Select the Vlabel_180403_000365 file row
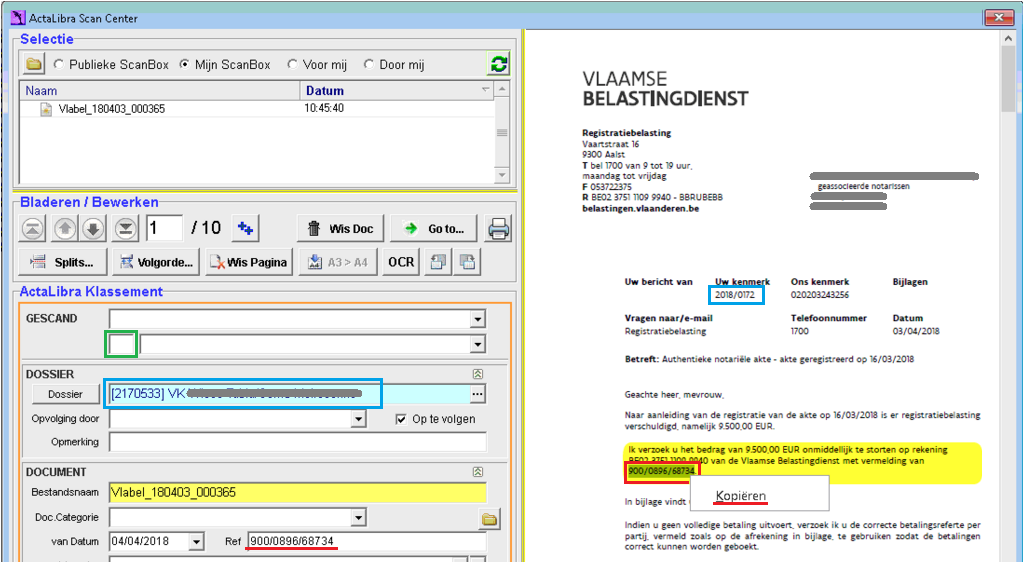Screen dimensions: 1024x562 tap(257, 109)
